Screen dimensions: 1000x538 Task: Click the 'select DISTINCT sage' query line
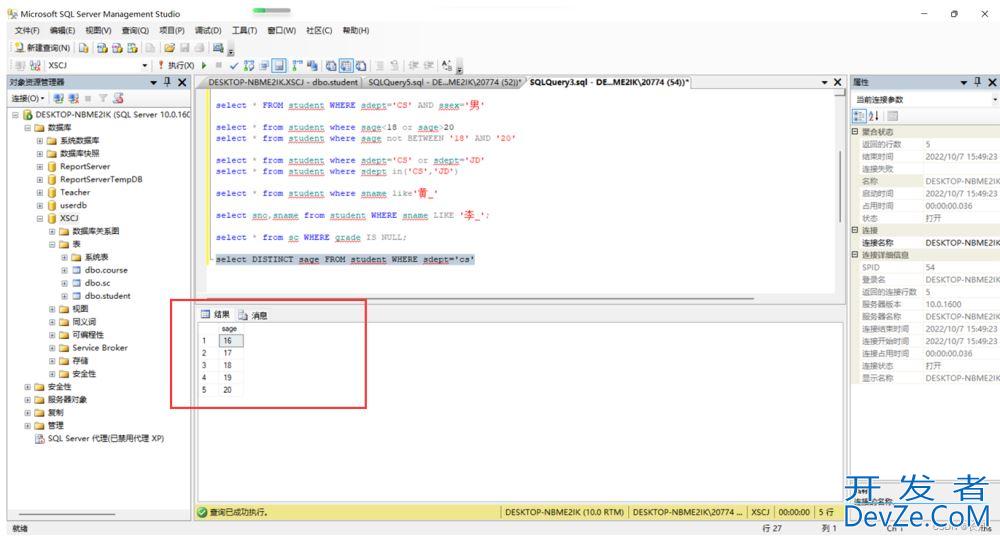[345, 259]
